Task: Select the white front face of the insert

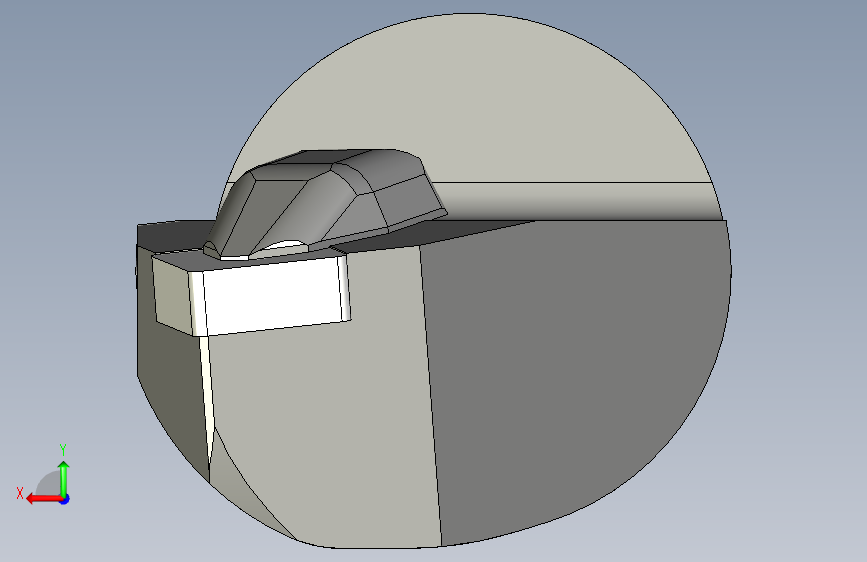Action: (274, 296)
